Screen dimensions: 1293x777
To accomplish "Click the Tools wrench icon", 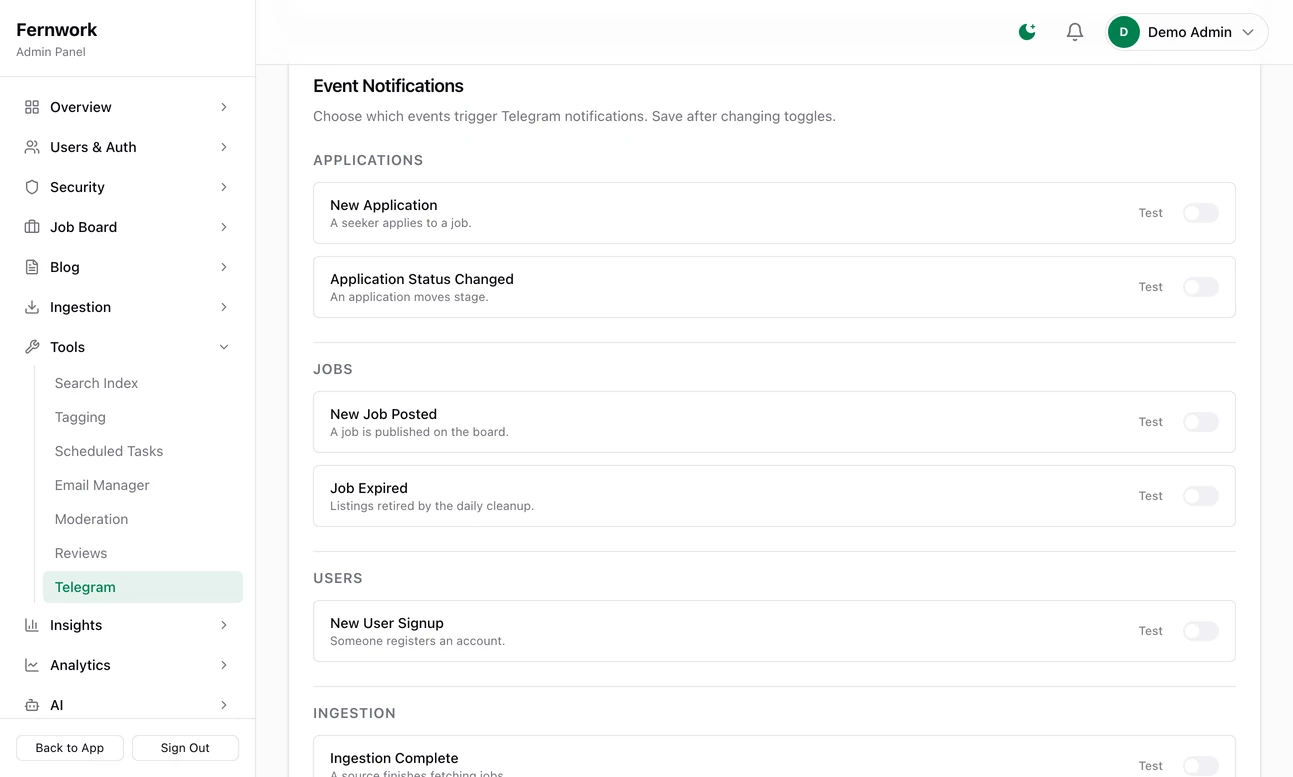I will pyautogui.click(x=32, y=347).
